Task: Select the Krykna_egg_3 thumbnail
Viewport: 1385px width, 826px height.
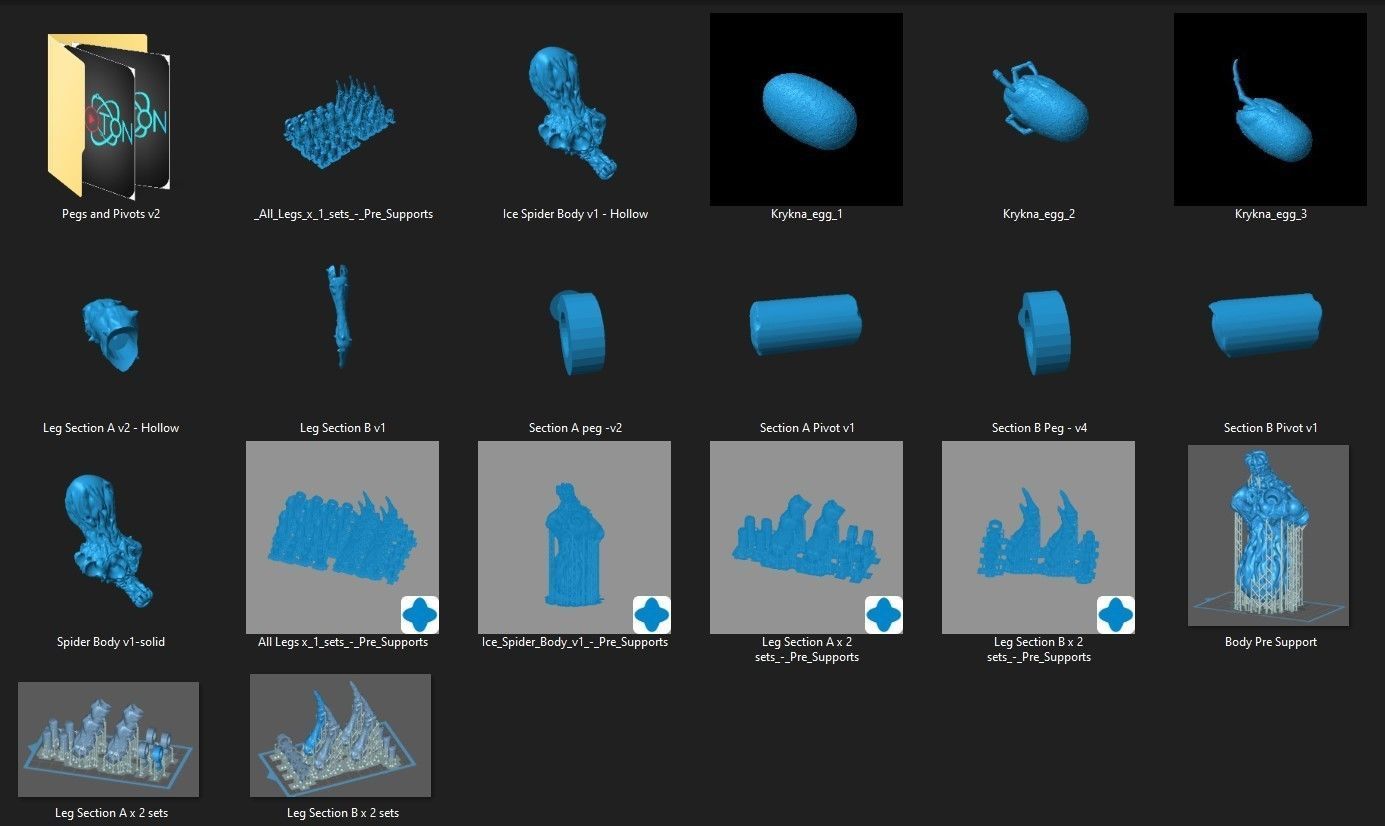Action: (x=1270, y=109)
